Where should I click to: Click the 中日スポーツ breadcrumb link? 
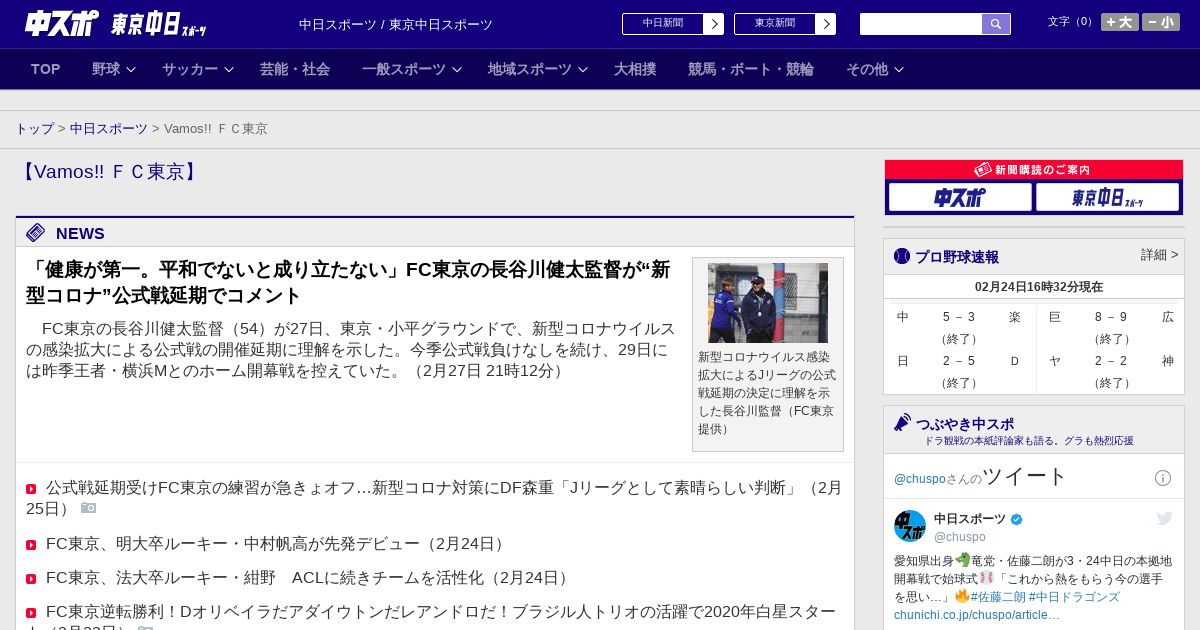click(x=108, y=129)
